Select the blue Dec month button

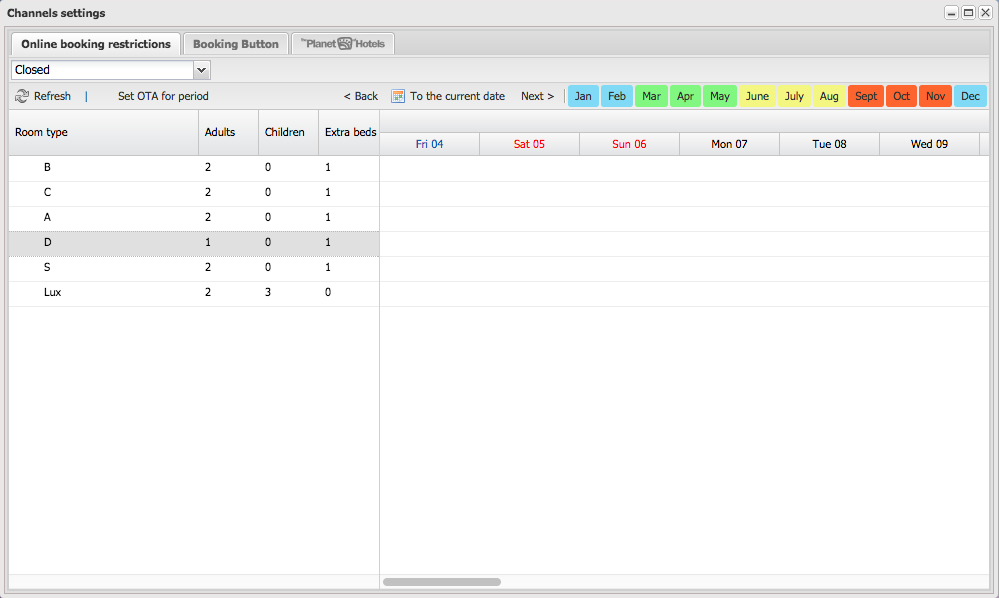tap(970, 96)
